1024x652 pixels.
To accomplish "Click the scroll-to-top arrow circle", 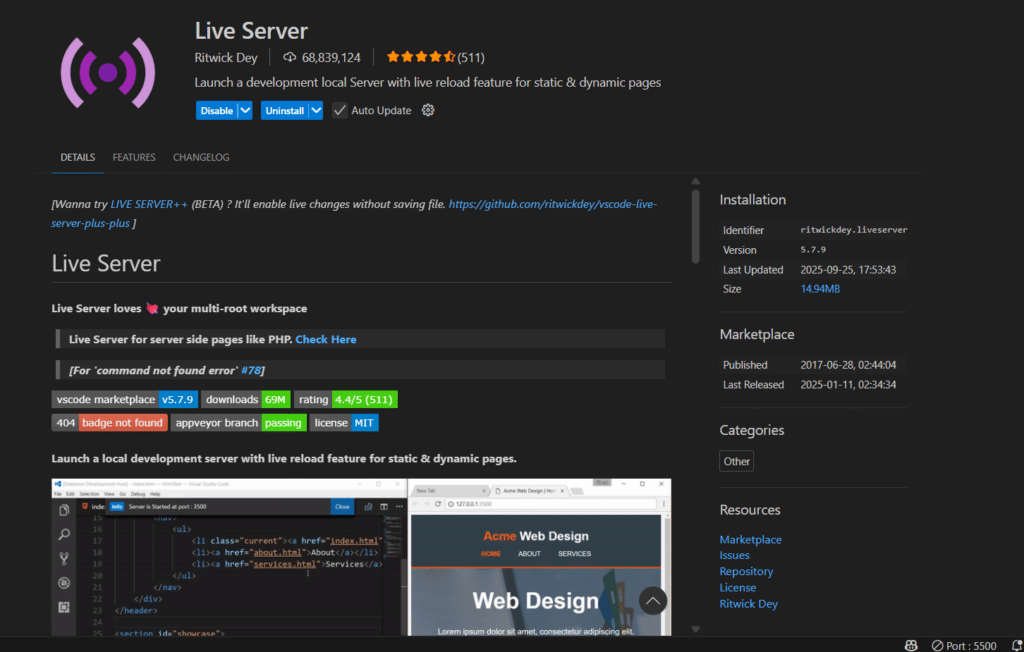I will (x=652, y=600).
